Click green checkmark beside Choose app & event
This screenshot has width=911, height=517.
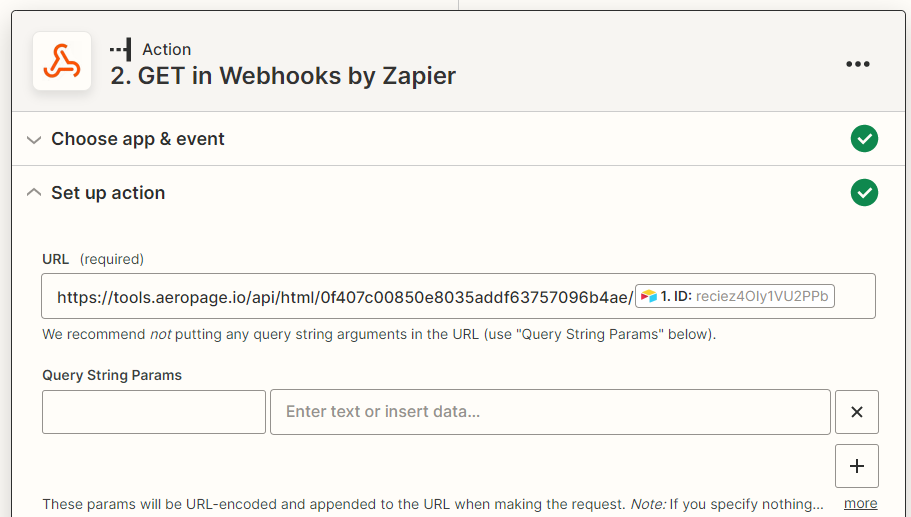tap(864, 139)
